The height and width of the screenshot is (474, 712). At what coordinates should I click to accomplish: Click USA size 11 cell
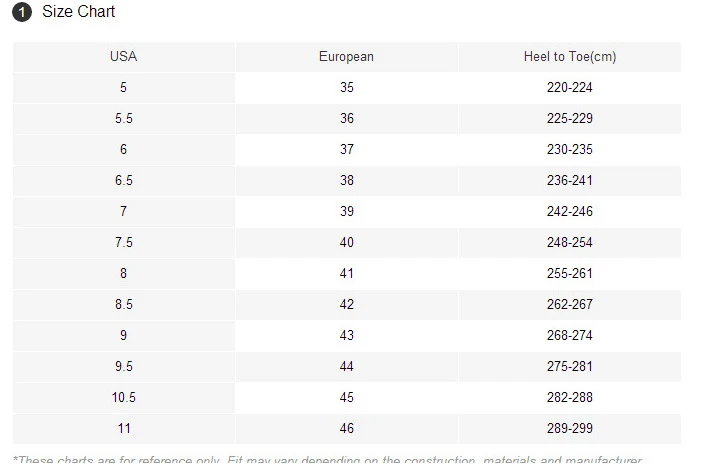123,429
